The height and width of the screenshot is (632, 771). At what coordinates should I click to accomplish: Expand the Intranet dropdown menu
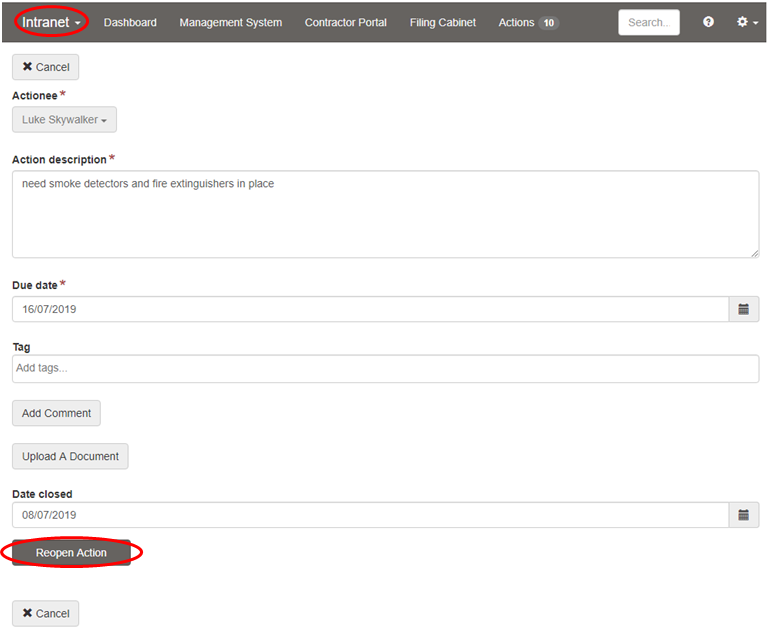[x=52, y=22]
